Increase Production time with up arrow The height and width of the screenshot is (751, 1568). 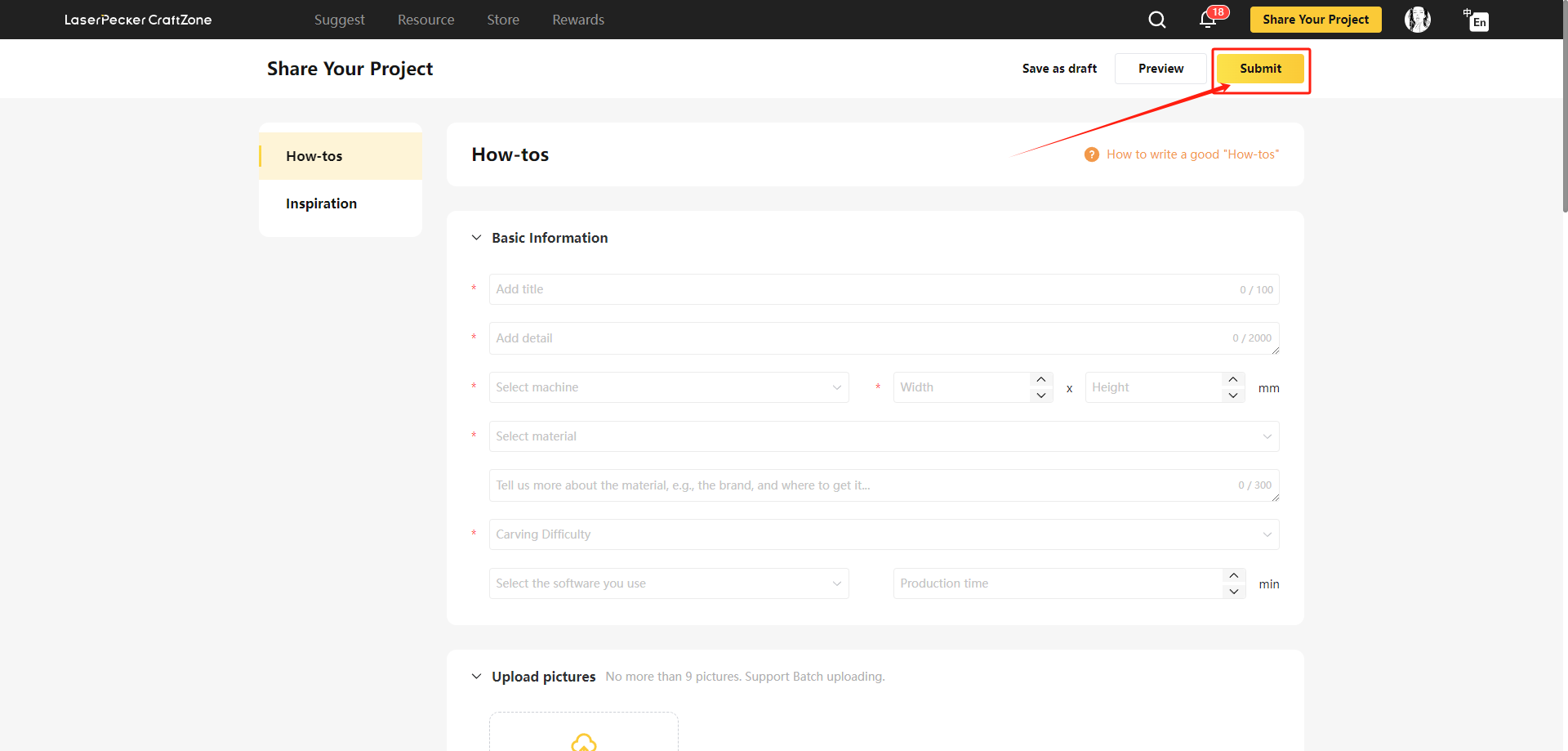click(1233, 576)
